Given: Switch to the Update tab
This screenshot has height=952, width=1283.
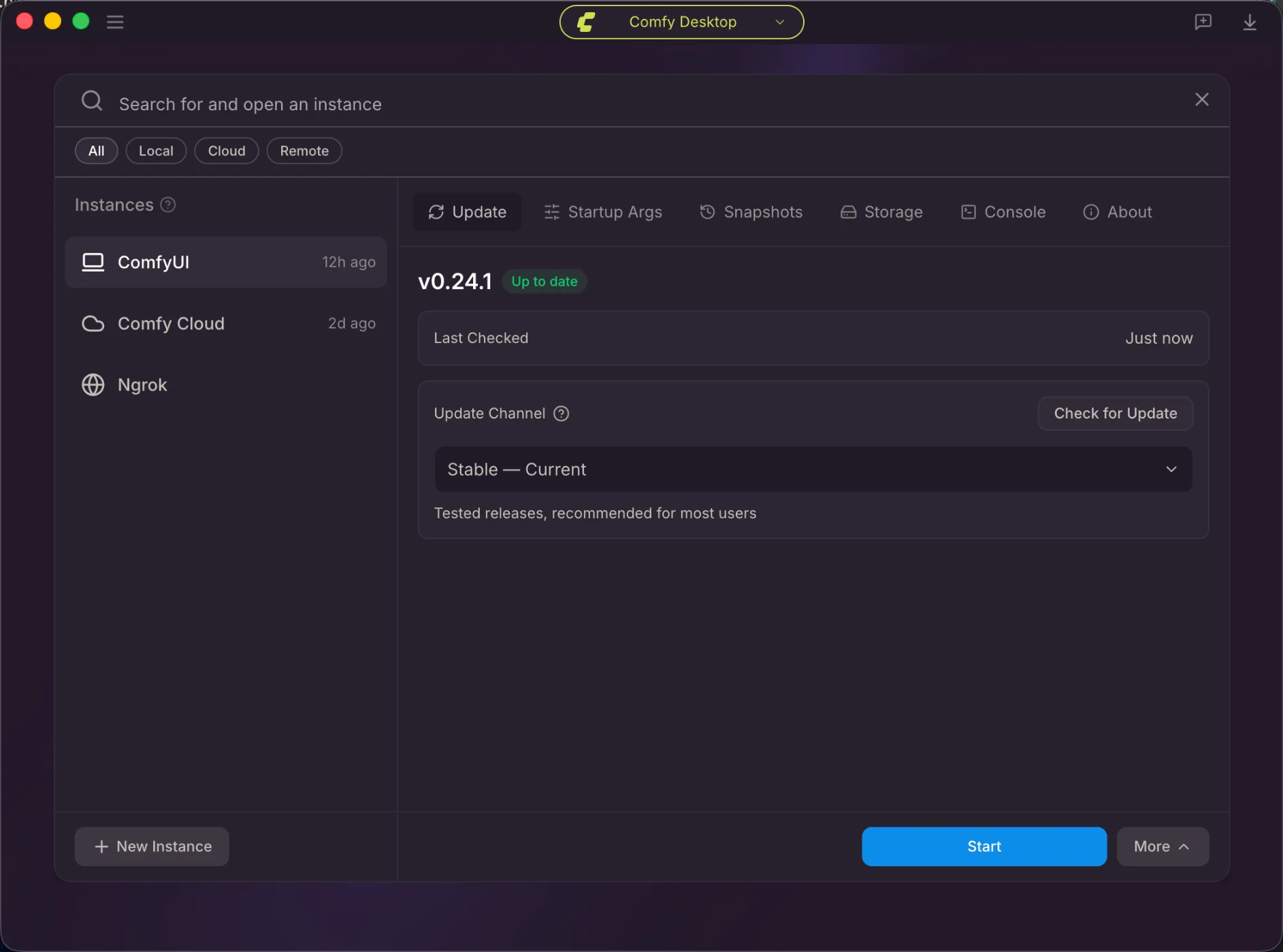Looking at the screenshot, I should point(467,212).
